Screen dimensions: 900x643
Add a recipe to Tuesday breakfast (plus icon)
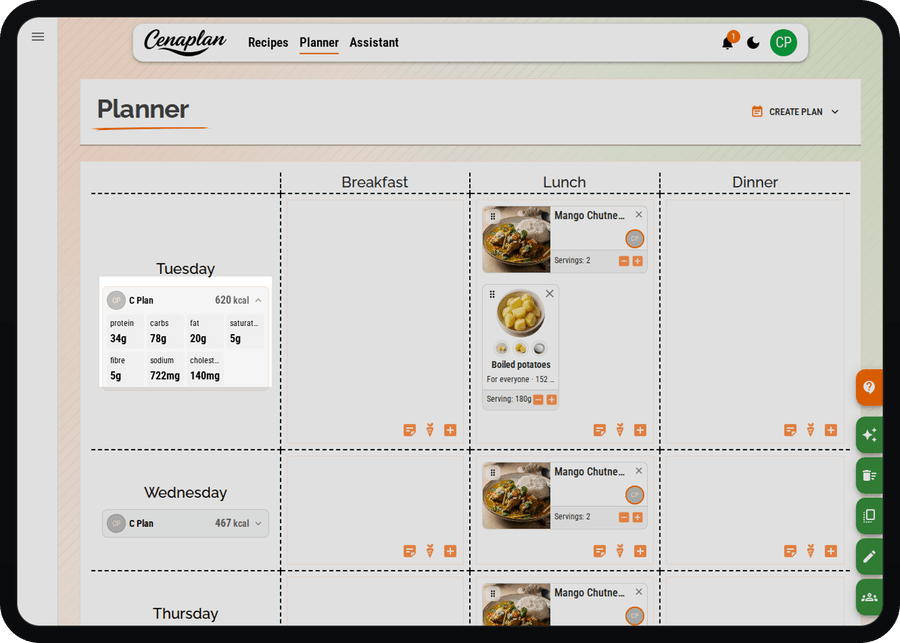click(x=450, y=430)
